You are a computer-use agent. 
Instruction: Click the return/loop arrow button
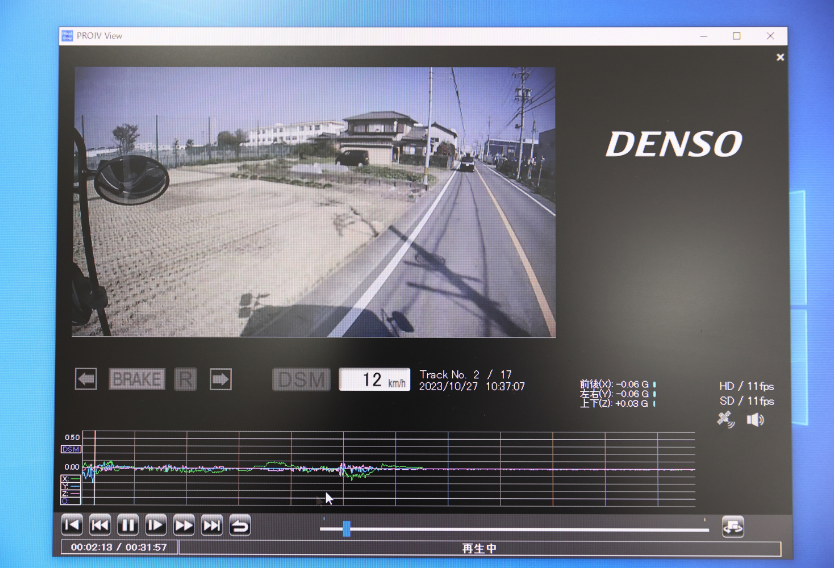(x=240, y=525)
